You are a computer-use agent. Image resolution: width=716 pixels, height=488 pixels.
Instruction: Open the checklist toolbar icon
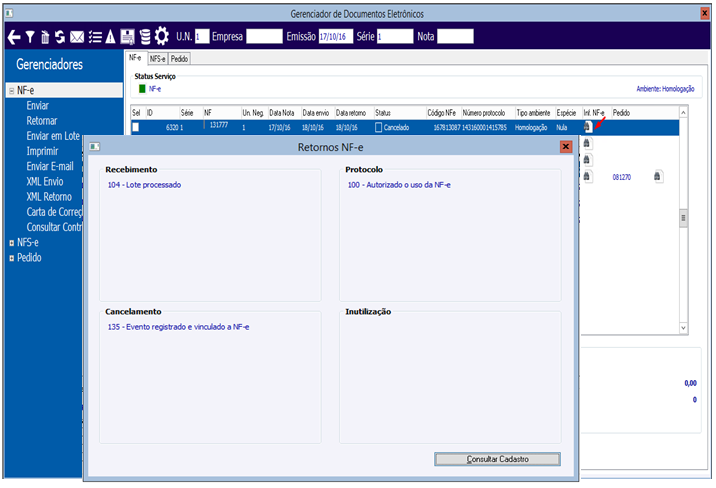tap(95, 37)
